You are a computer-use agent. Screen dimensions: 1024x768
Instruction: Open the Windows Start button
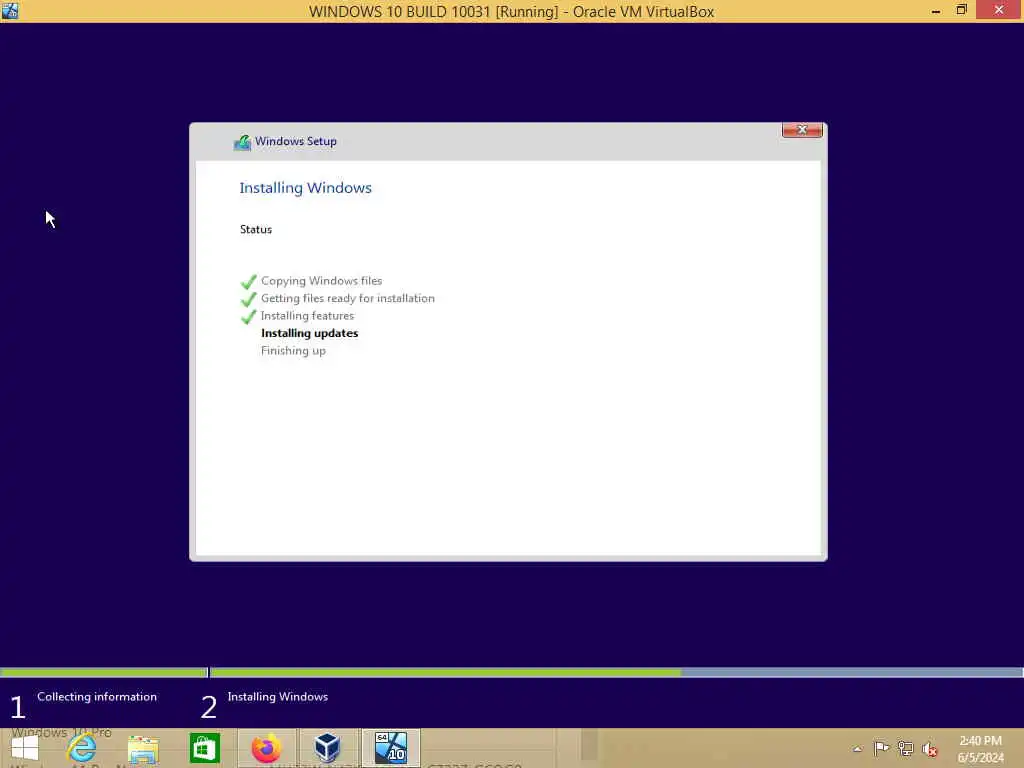pos(25,748)
